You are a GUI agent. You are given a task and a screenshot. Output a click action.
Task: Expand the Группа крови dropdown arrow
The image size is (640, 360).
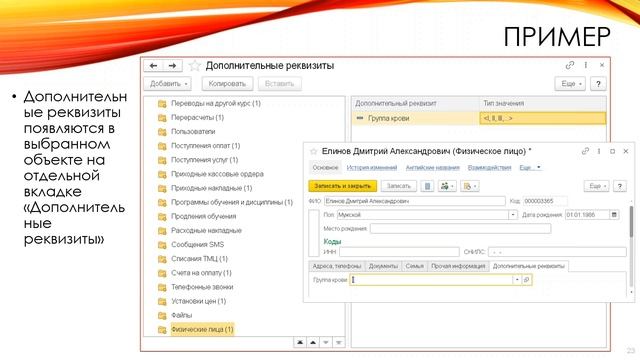pos(517,280)
